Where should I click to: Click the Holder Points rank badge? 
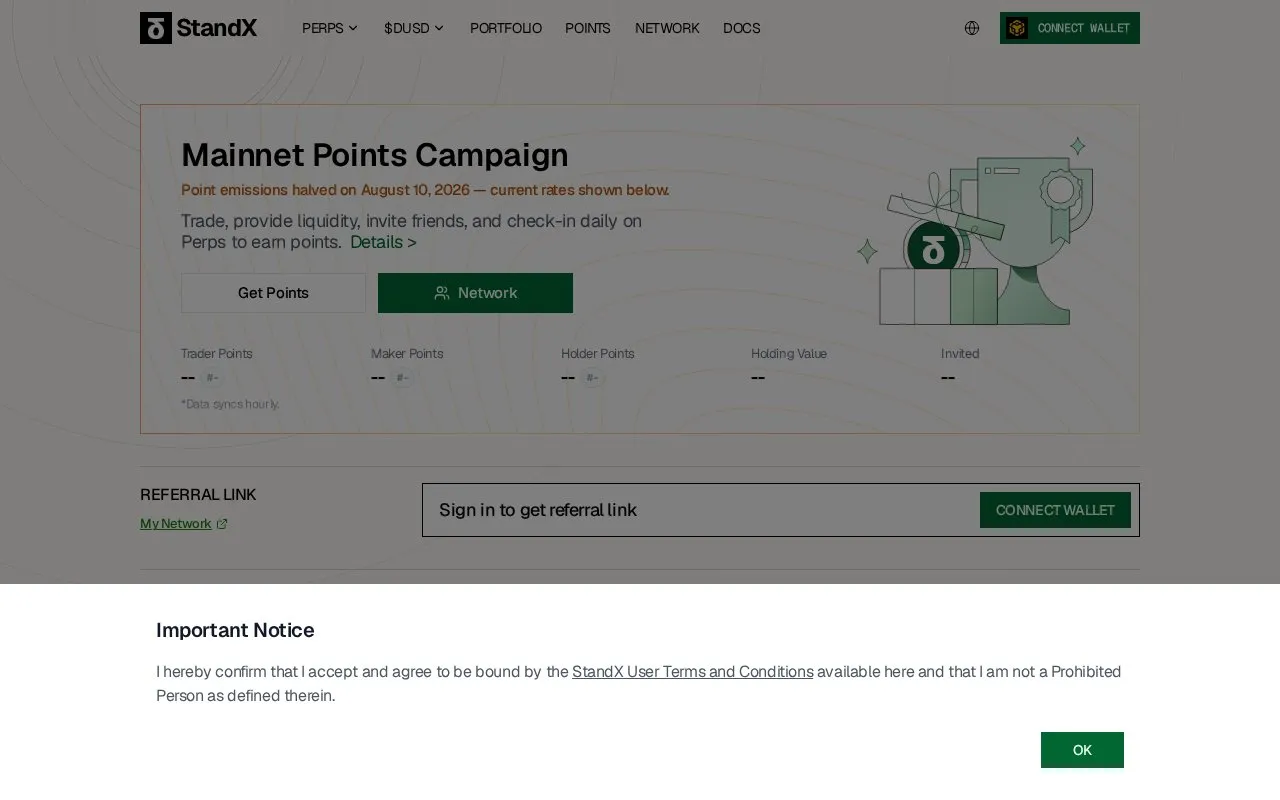(x=591, y=378)
